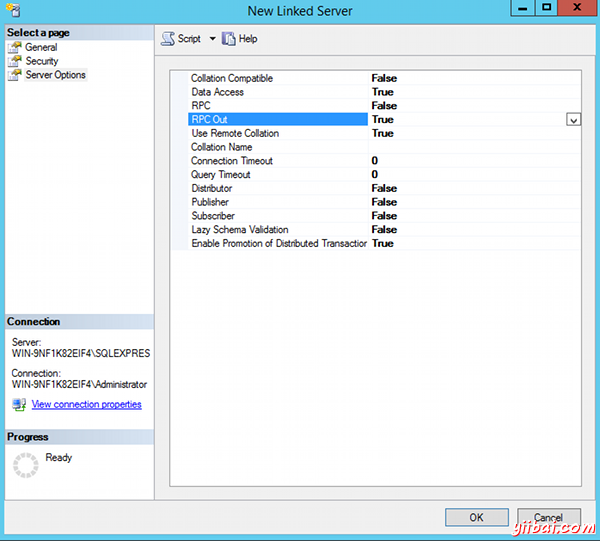Open the View connection properties link

coord(86,404)
